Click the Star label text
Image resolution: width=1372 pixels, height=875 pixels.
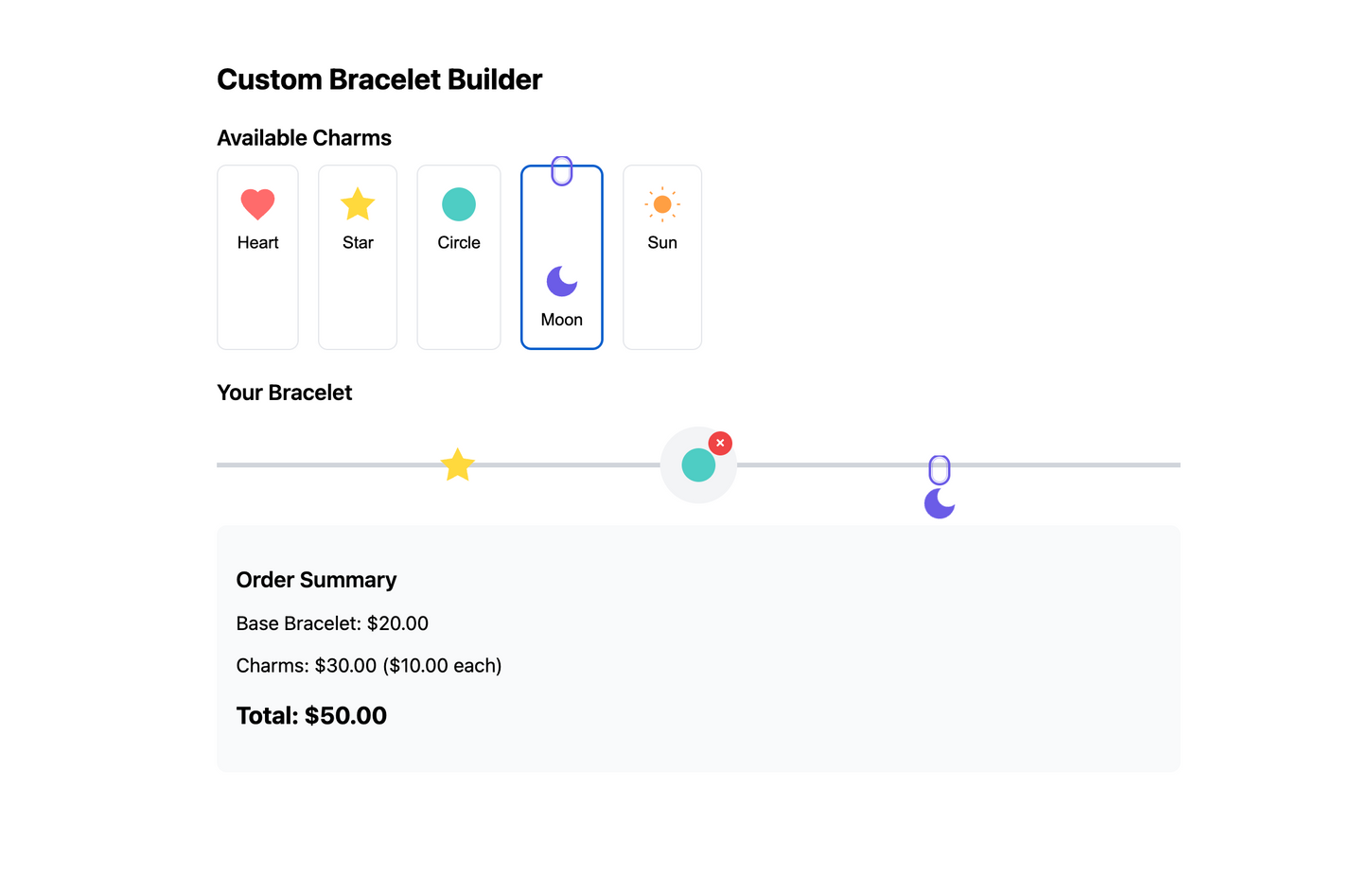coord(358,243)
